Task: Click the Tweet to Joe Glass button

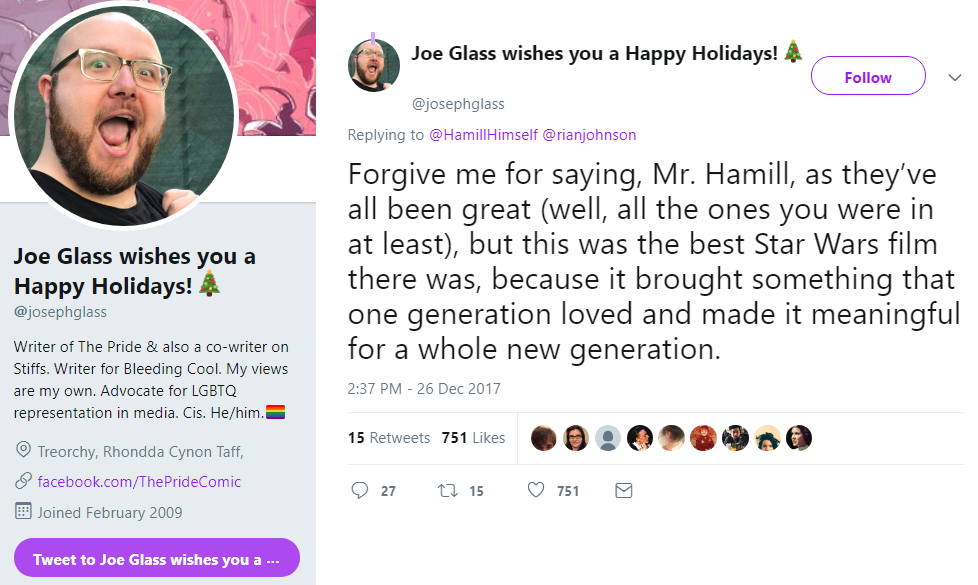Action: (x=157, y=558)
